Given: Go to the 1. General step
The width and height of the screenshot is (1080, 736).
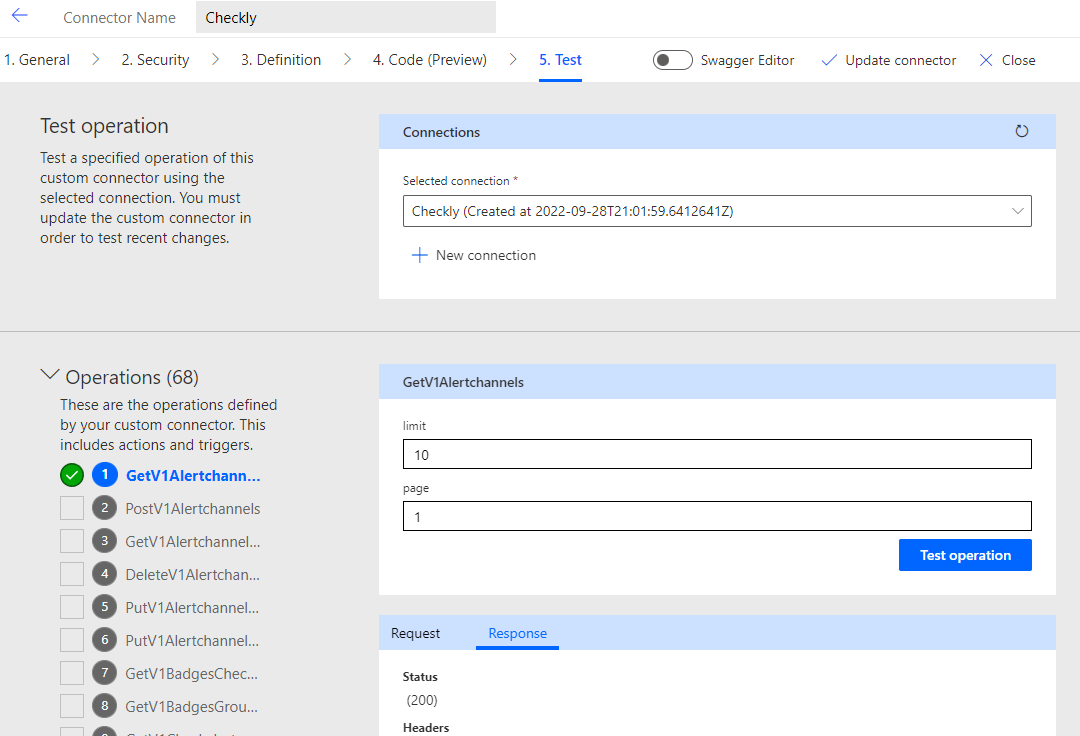Looking at the screenshot, I should (x=37, y=60).
